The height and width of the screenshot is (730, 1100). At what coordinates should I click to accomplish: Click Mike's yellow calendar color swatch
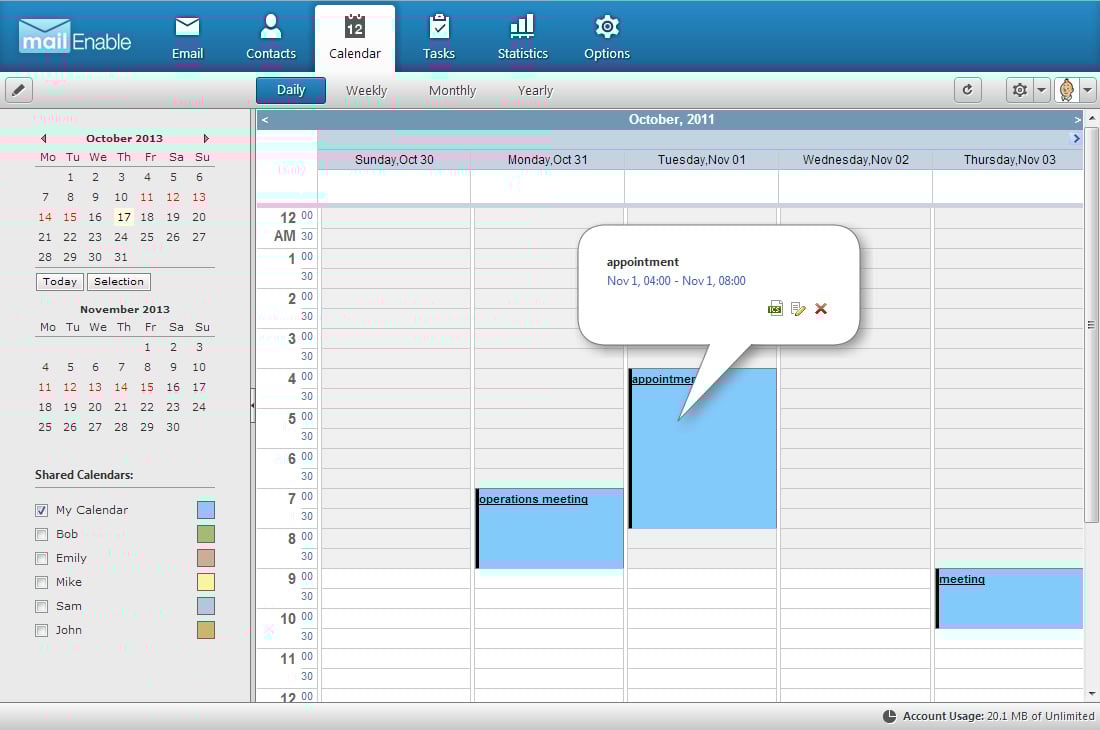(206, 582)
